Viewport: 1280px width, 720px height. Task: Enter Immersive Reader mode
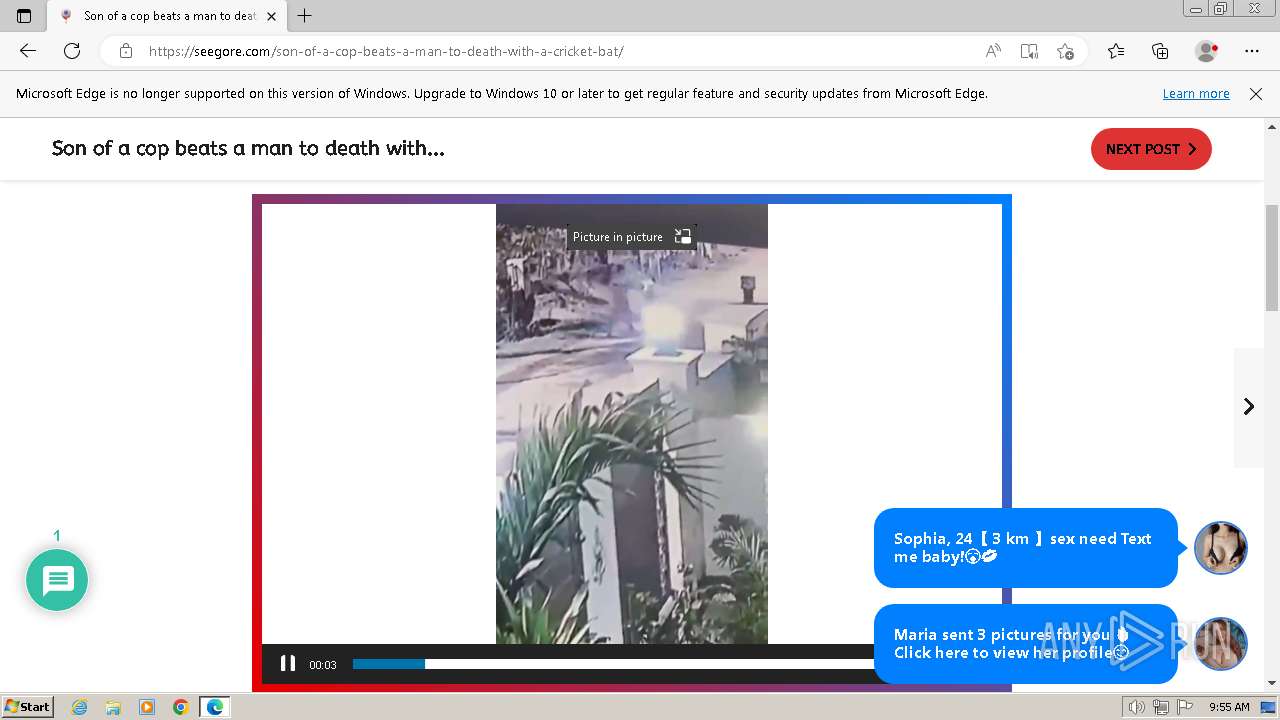(x=1029, y=51)
